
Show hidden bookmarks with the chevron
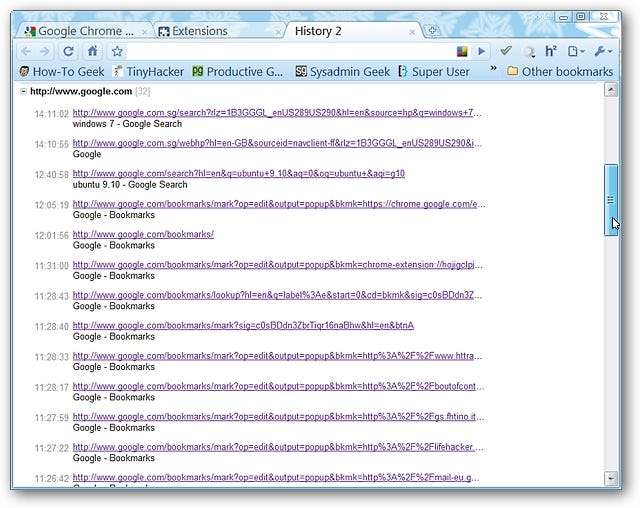pyautogui.click(x=493, y=70)
